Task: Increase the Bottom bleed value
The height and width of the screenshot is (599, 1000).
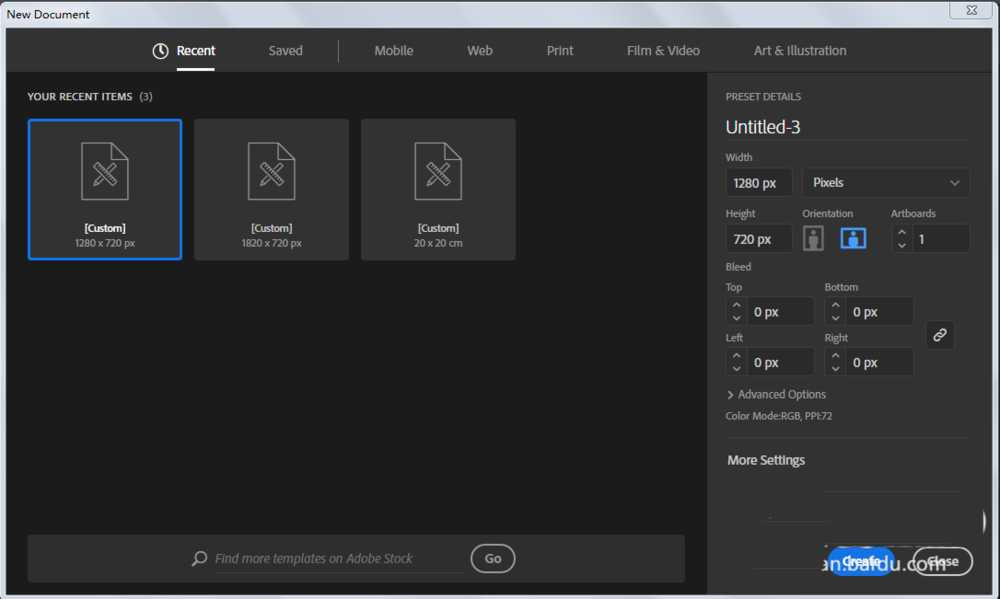Action: pos(835,305)
